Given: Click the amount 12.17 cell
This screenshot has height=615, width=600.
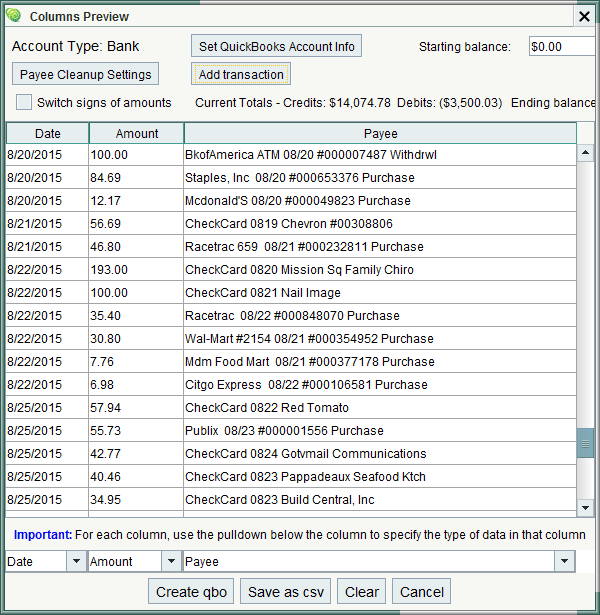Looking at the screenshot, I should click(136, 200).
